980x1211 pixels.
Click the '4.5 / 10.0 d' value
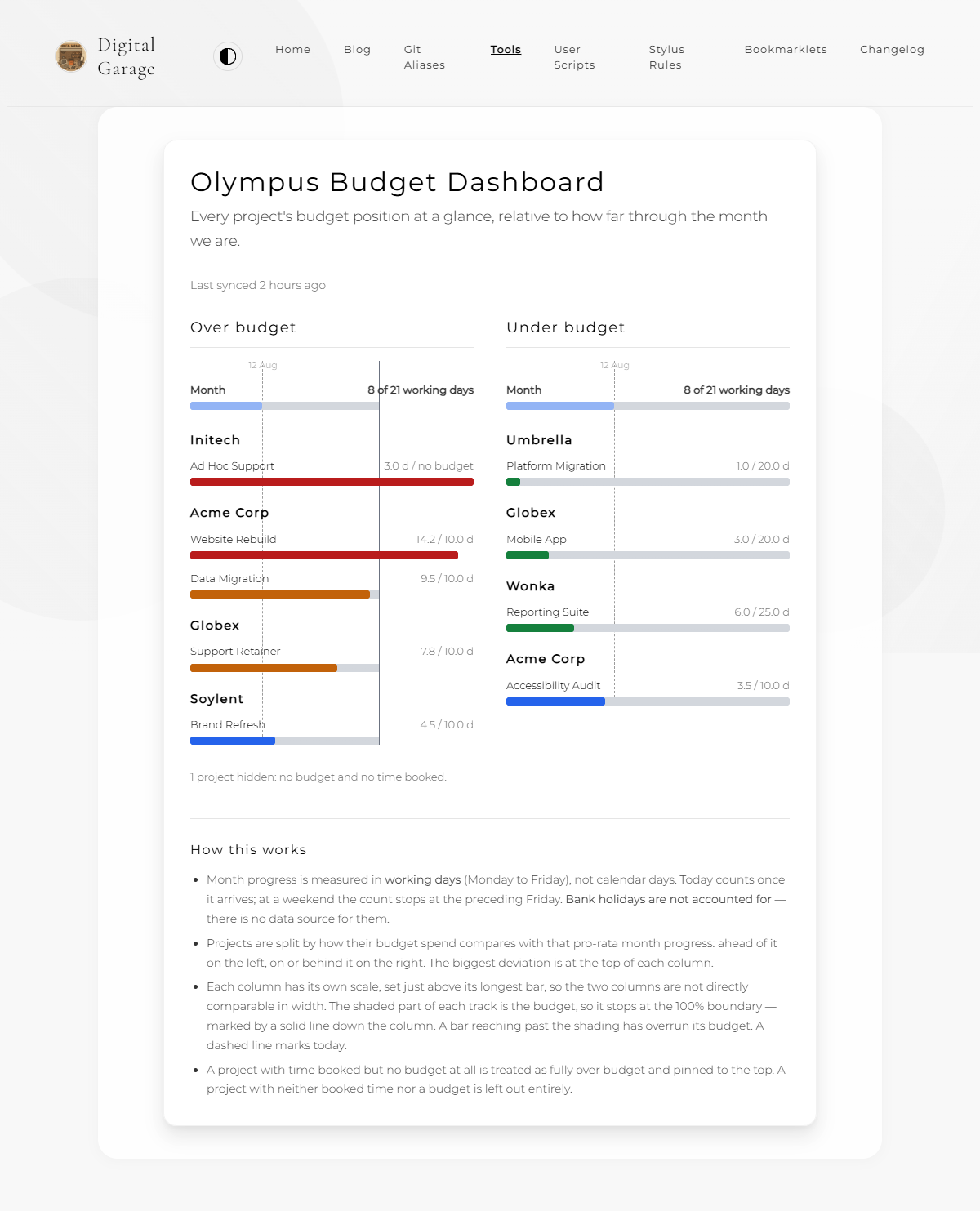(447, 724)
